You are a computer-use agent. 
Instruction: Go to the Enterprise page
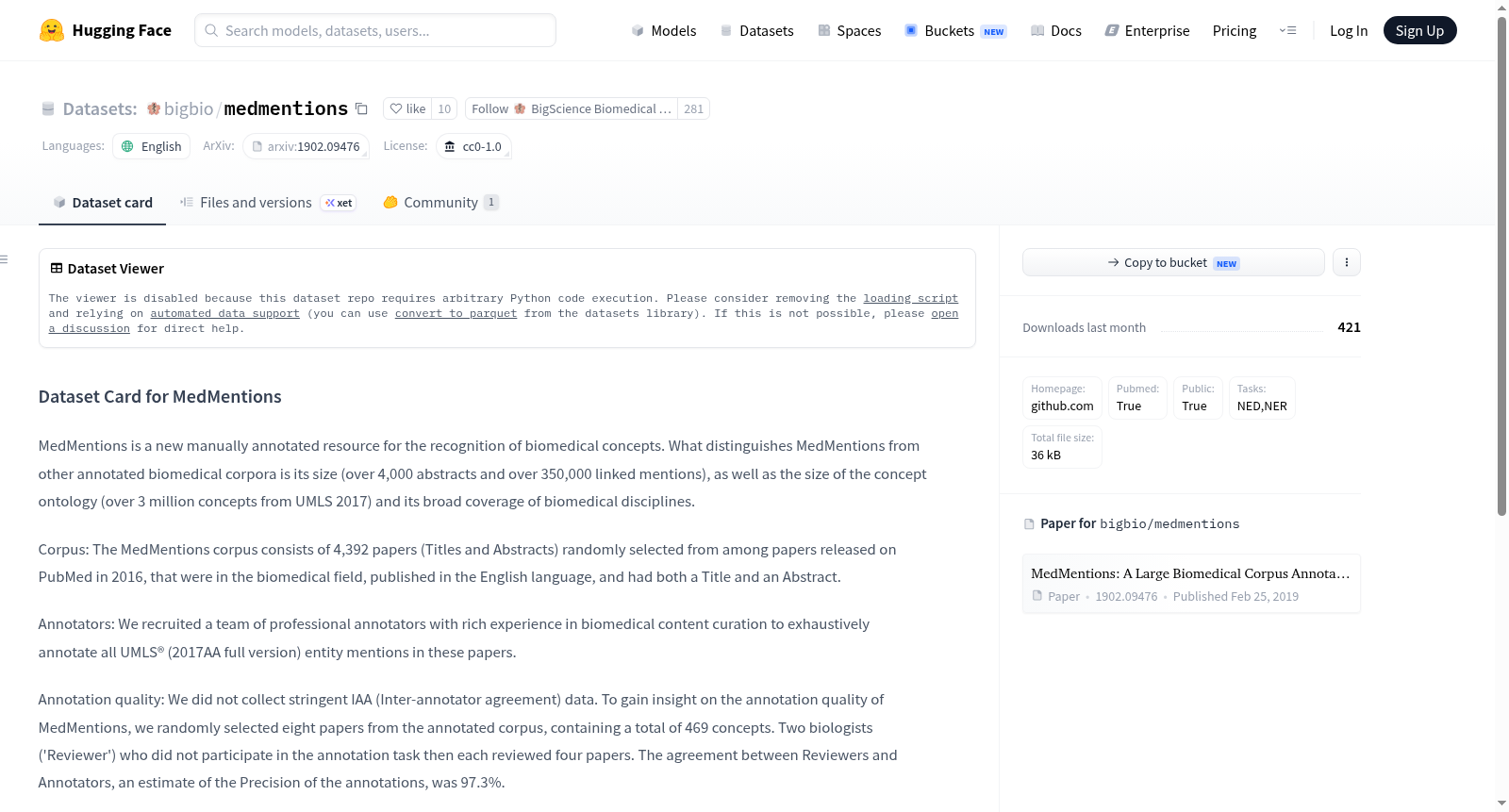(1147, 30)
